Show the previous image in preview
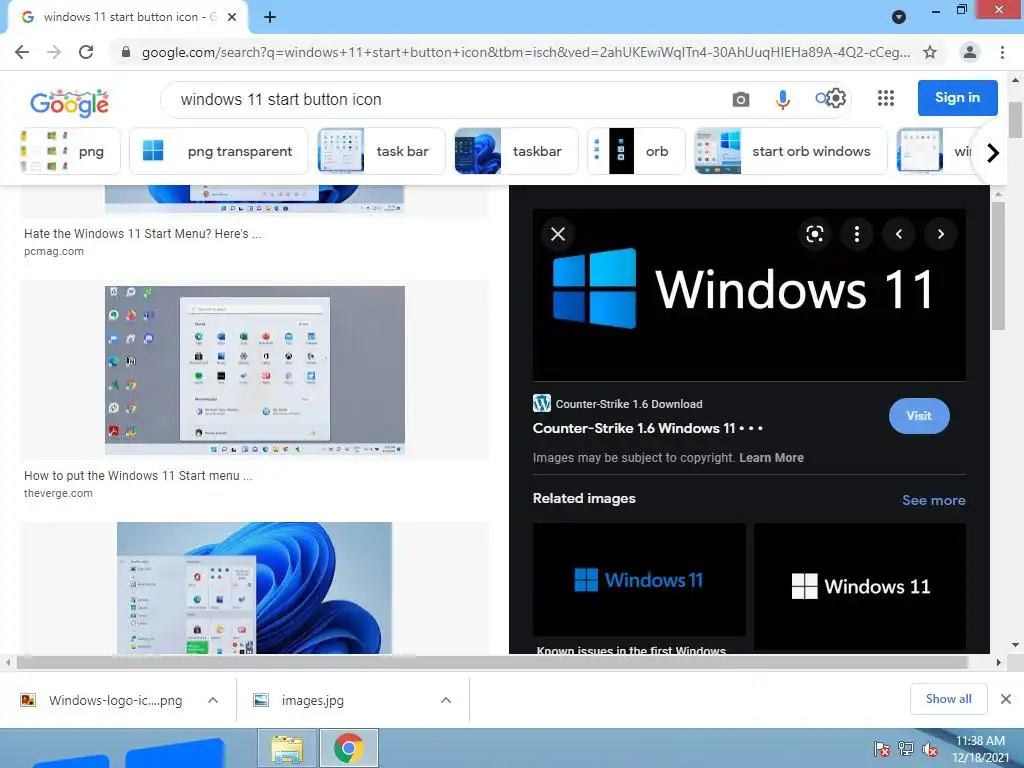Screen dimensions: 1024x768 [899, 234]
